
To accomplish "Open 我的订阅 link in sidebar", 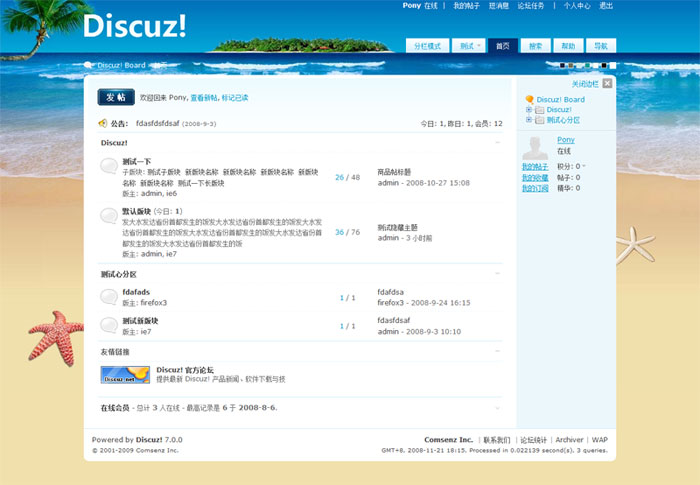I will (535, 188).
